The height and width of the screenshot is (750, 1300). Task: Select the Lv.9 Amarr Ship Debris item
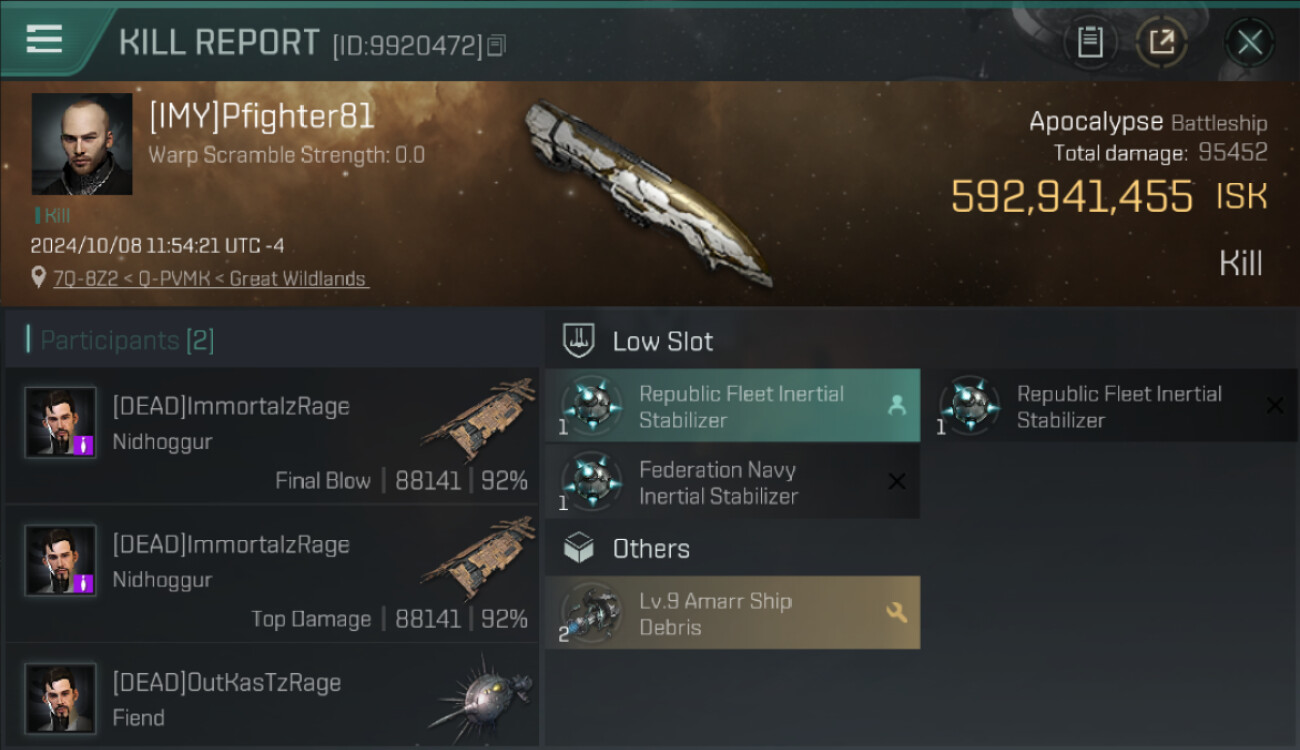coord(732,613)
